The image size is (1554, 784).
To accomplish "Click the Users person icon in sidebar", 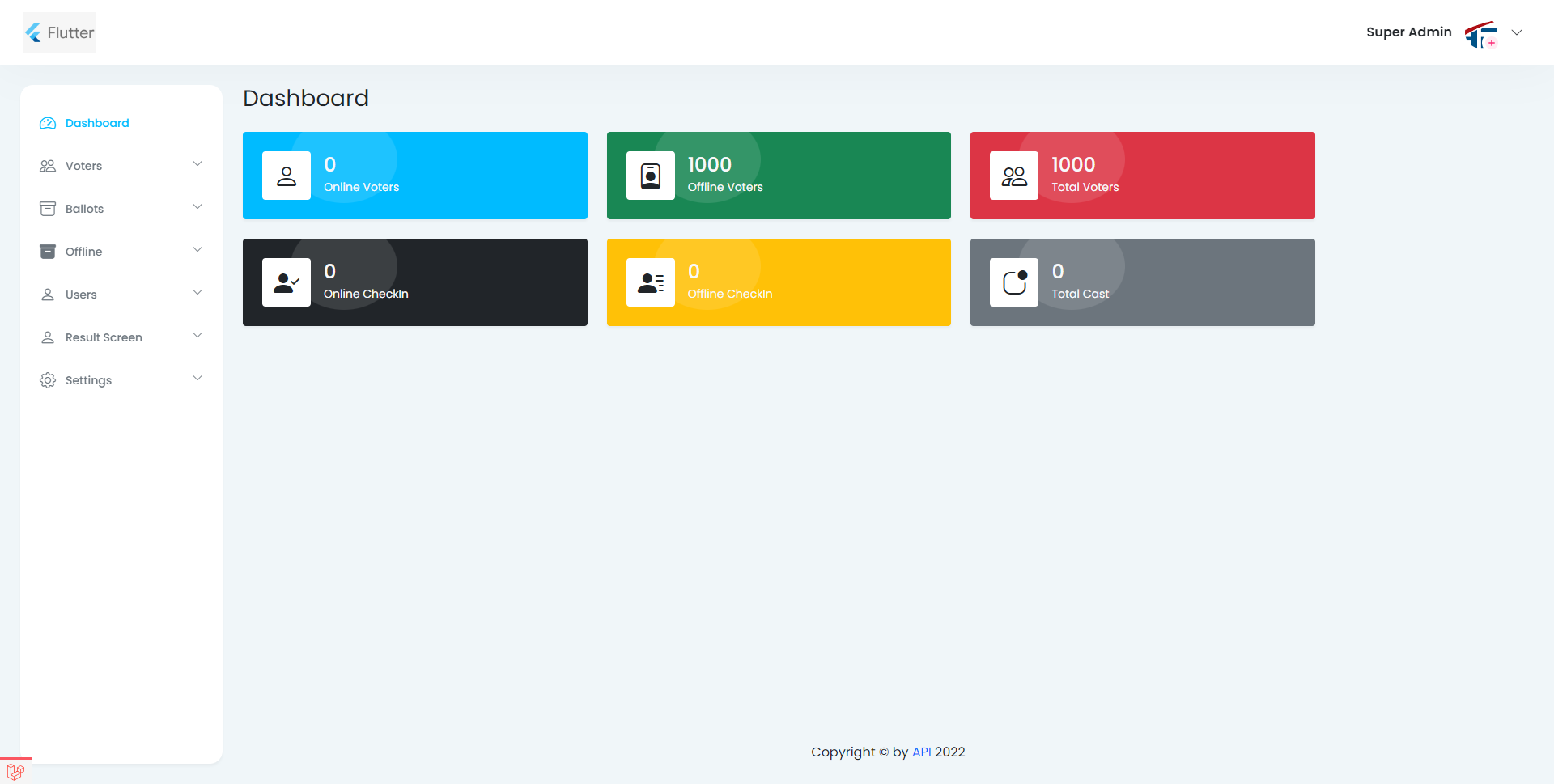I will [48, 295].
